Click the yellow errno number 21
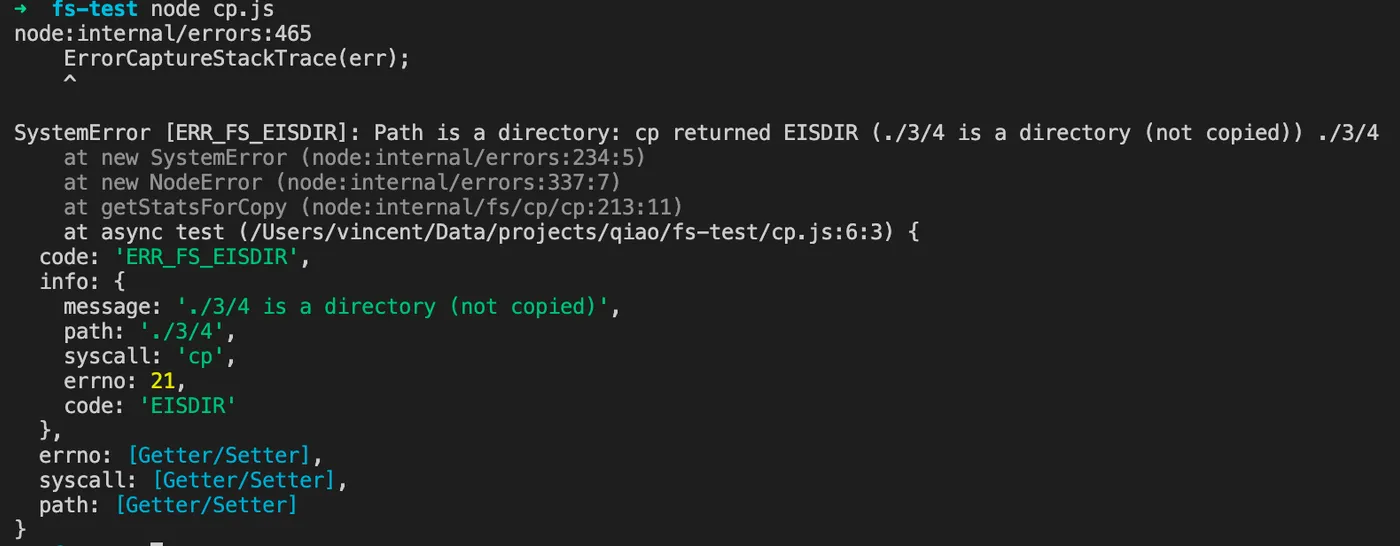The height and width of the screenshot is (546, 1400). (163, 381)
